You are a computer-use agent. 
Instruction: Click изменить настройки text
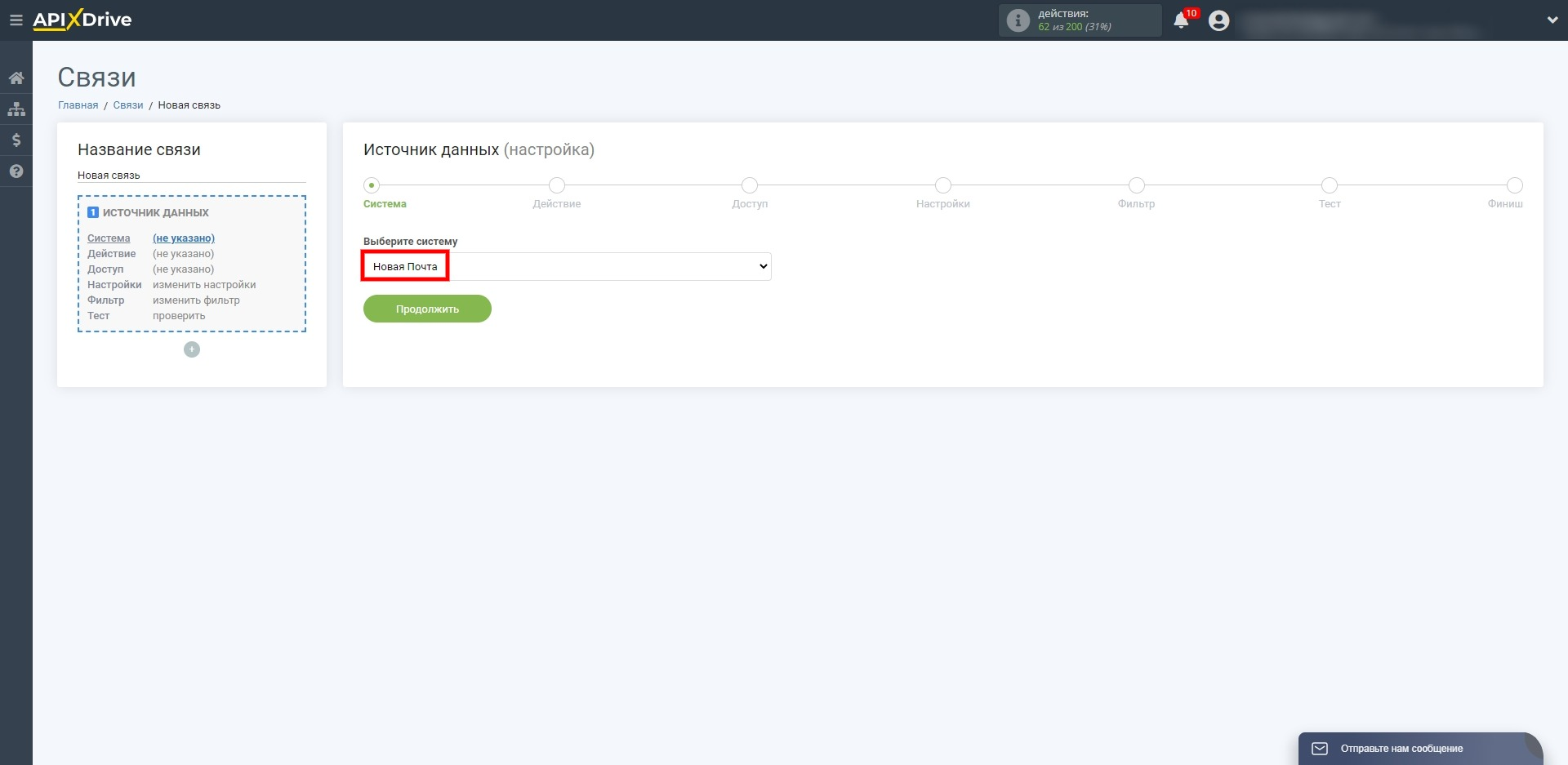pos(204,285)
